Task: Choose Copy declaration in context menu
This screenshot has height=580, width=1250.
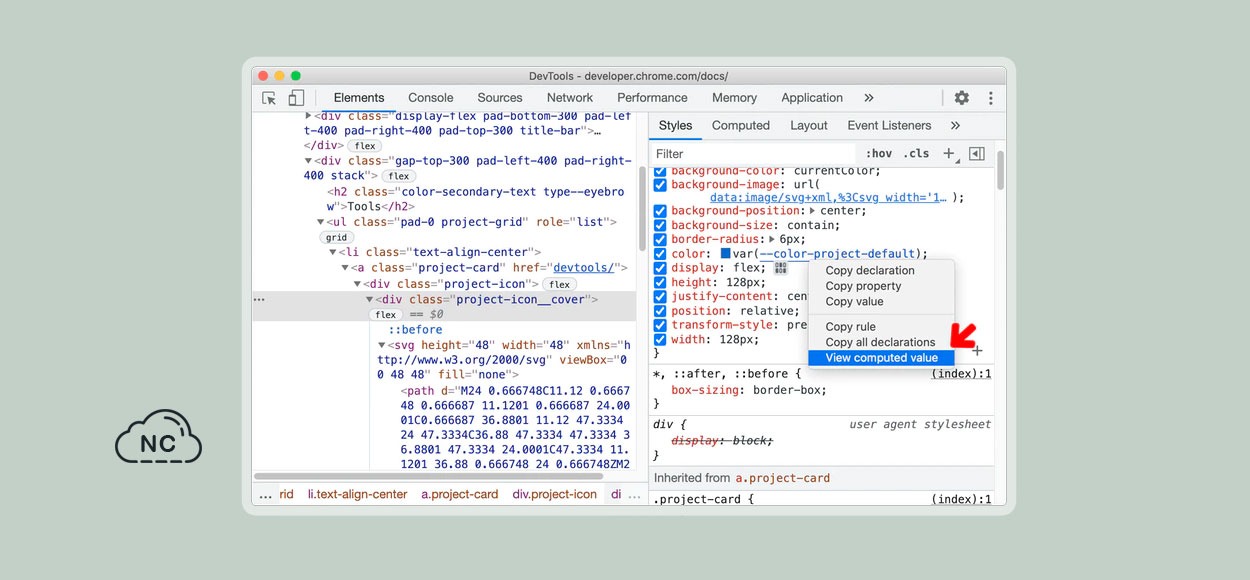Action: click(x=881, y=271)
